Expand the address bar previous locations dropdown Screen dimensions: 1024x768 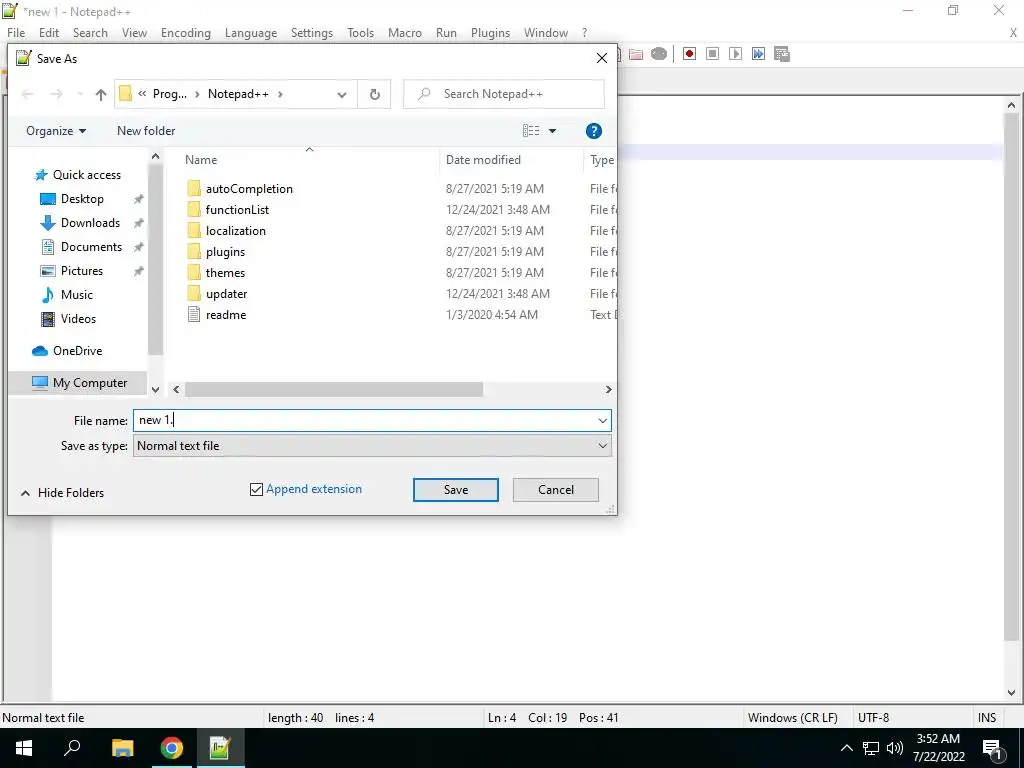[342, 95]
